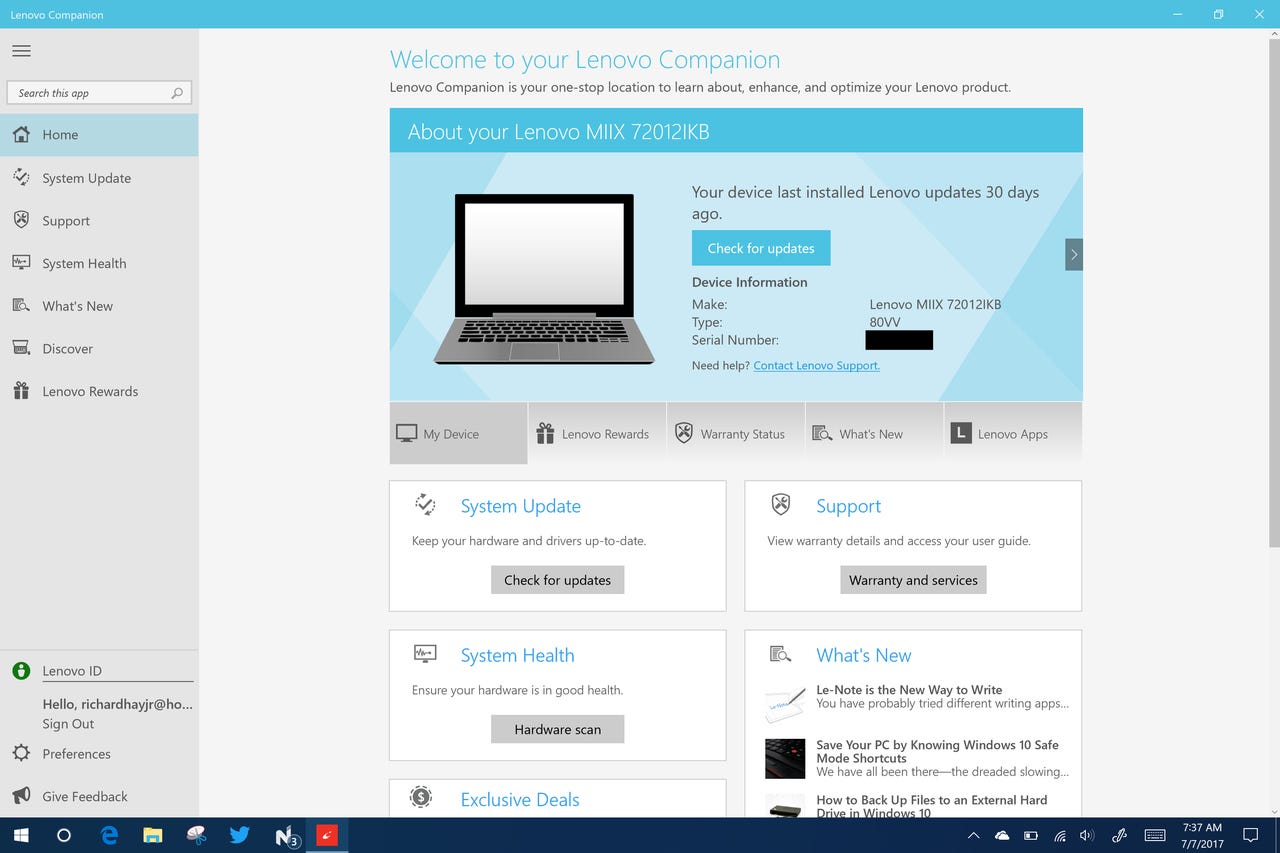
Task: Open Discover from the sidebar
Action: point(67,348)
